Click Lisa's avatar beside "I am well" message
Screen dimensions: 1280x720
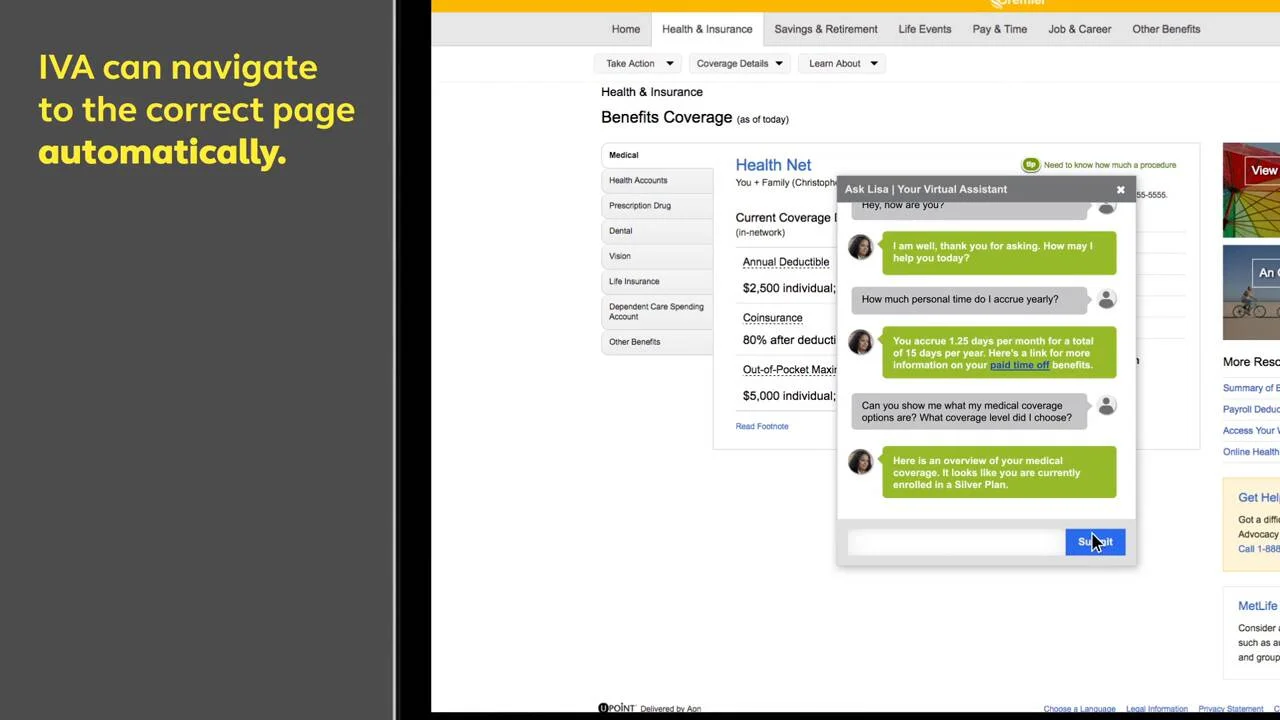click(860, 247)
